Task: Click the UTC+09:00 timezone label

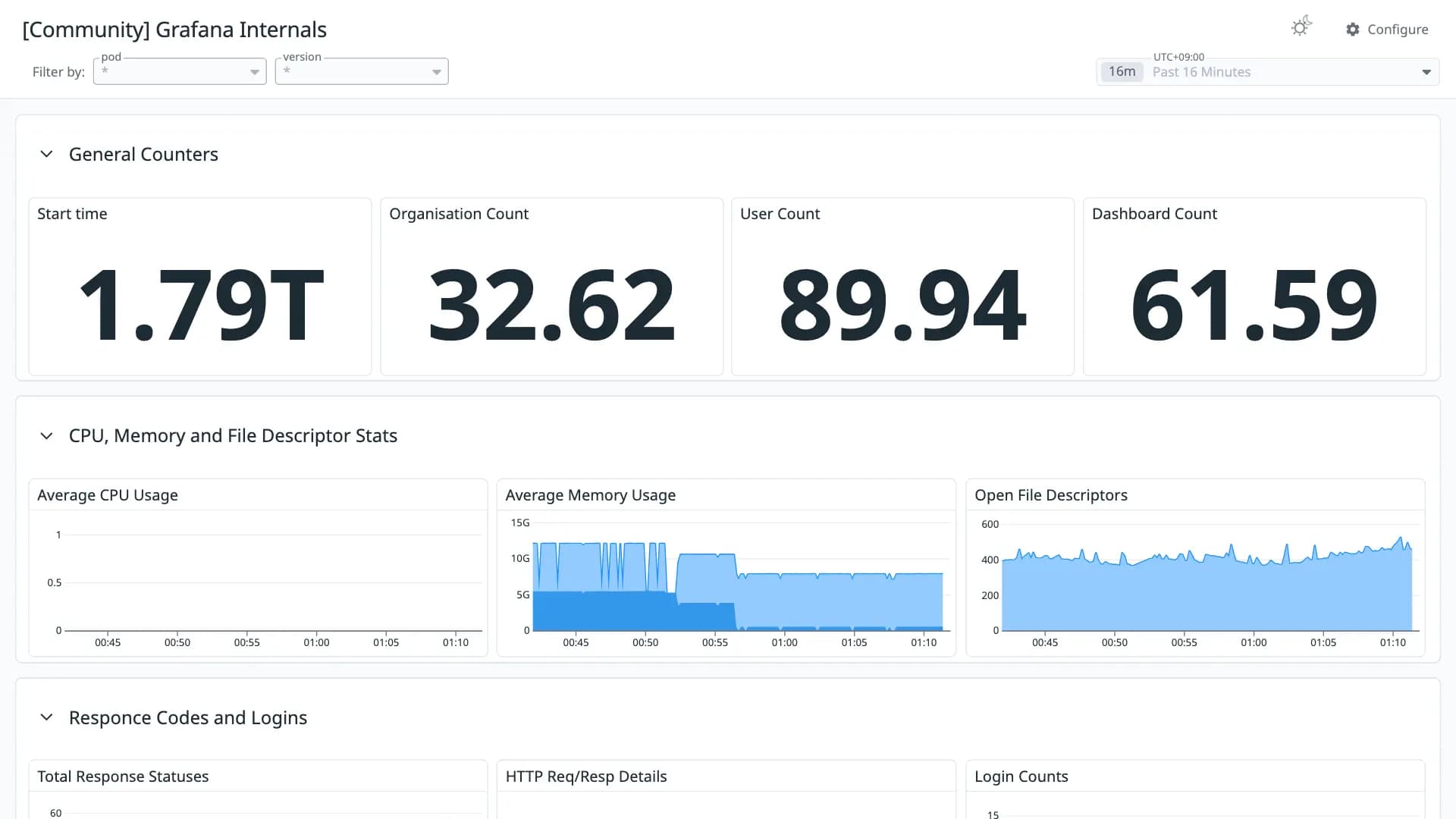Action: click(x=1178, y=57)
